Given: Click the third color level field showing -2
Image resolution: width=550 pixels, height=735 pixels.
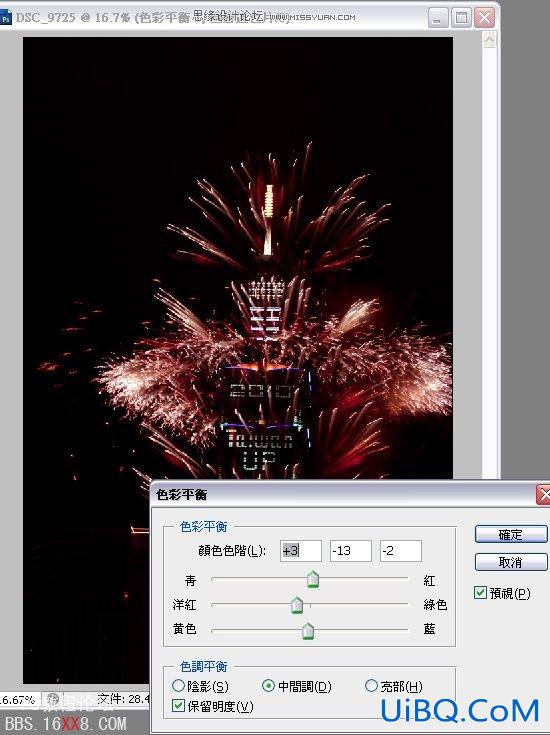Looking at the screenshot, I should (401, 551).
